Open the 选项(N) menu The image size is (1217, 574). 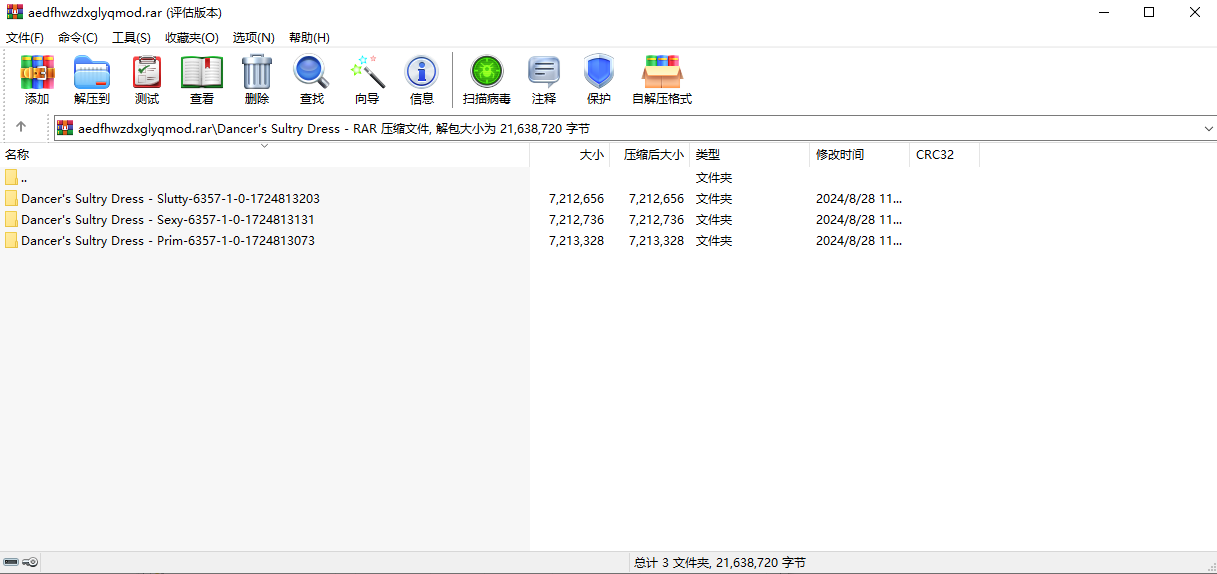[254, 37]
